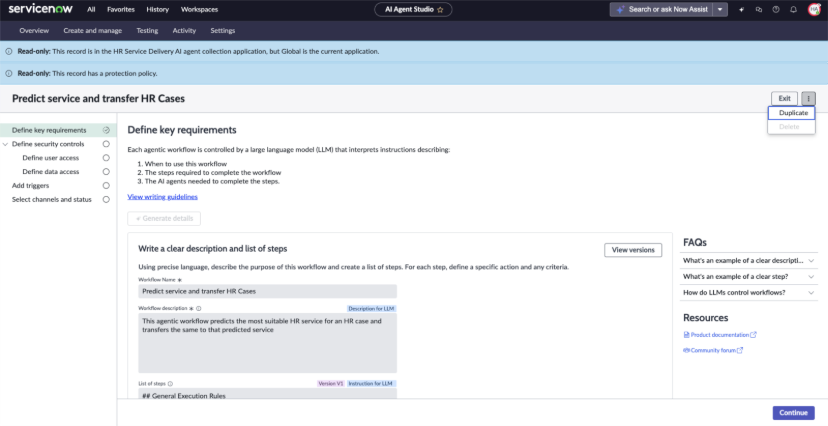The width and height of the screenshot is (828, 426).
Task: Expand the clear step example FAQ
Action: [748, 277]
